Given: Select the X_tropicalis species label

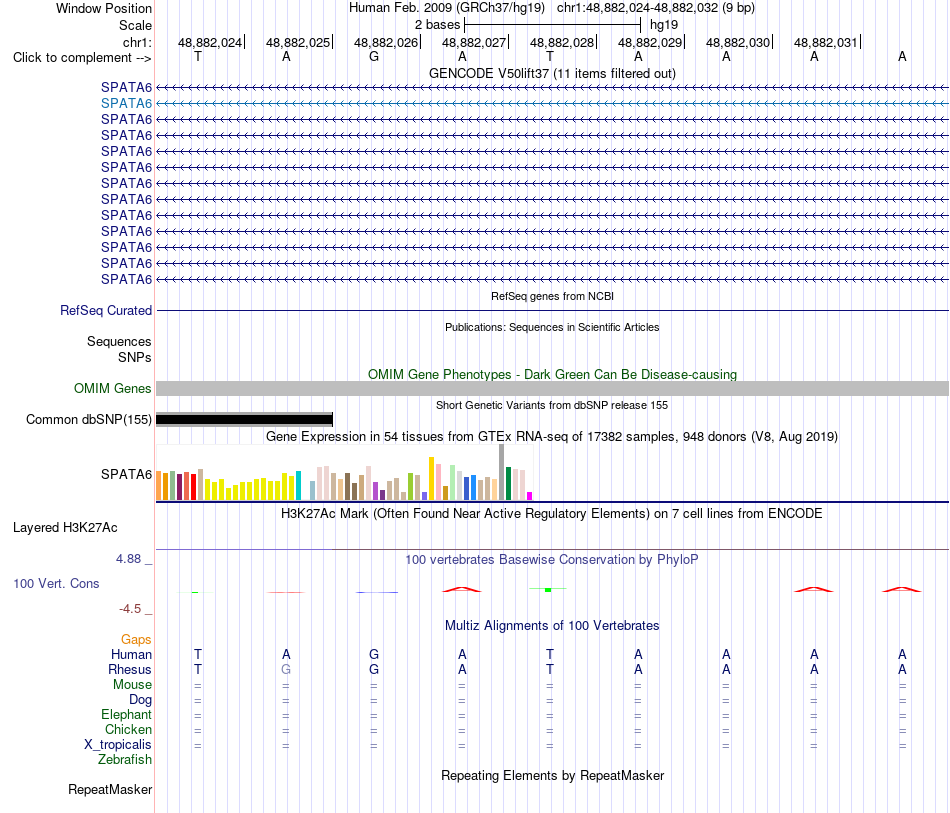Looking at the screenshot, I should click(x=118, y=745).
